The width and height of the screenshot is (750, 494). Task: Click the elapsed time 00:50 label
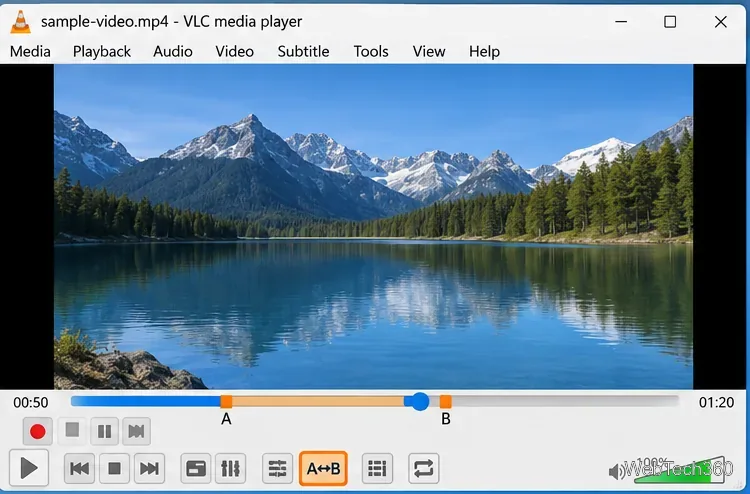pos(31,403)
